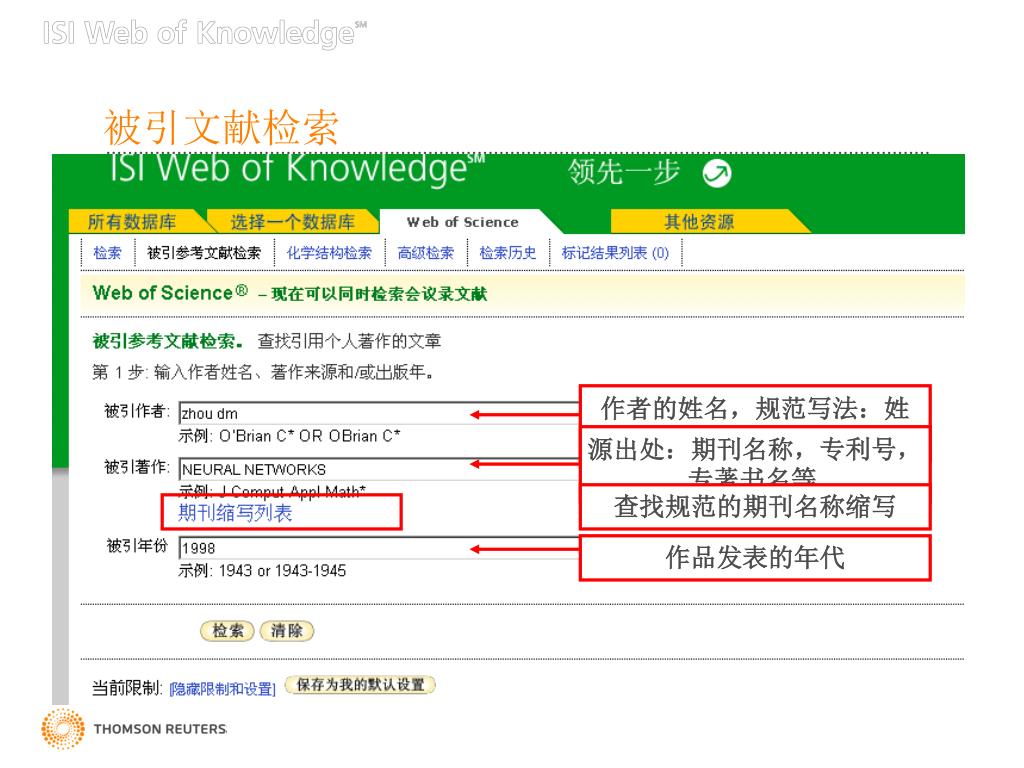1024x768 pixels.
Task: Click the Web of Science® heading text
Action: click(x=170, y=293)
